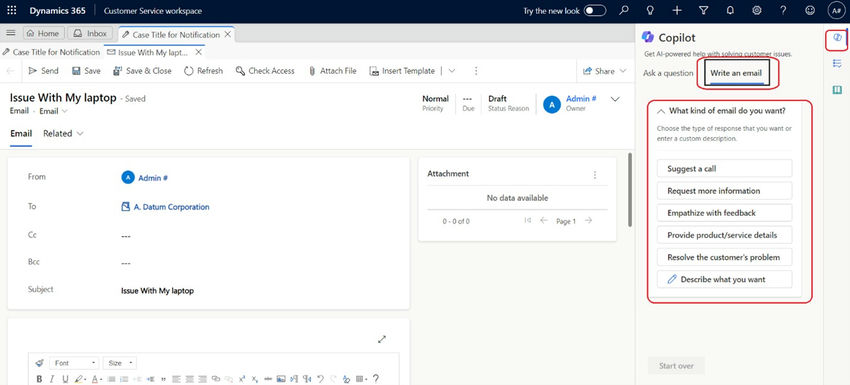The image size is (850, 385).
Task: Click Attach File
Action: (x=332, y=71)
